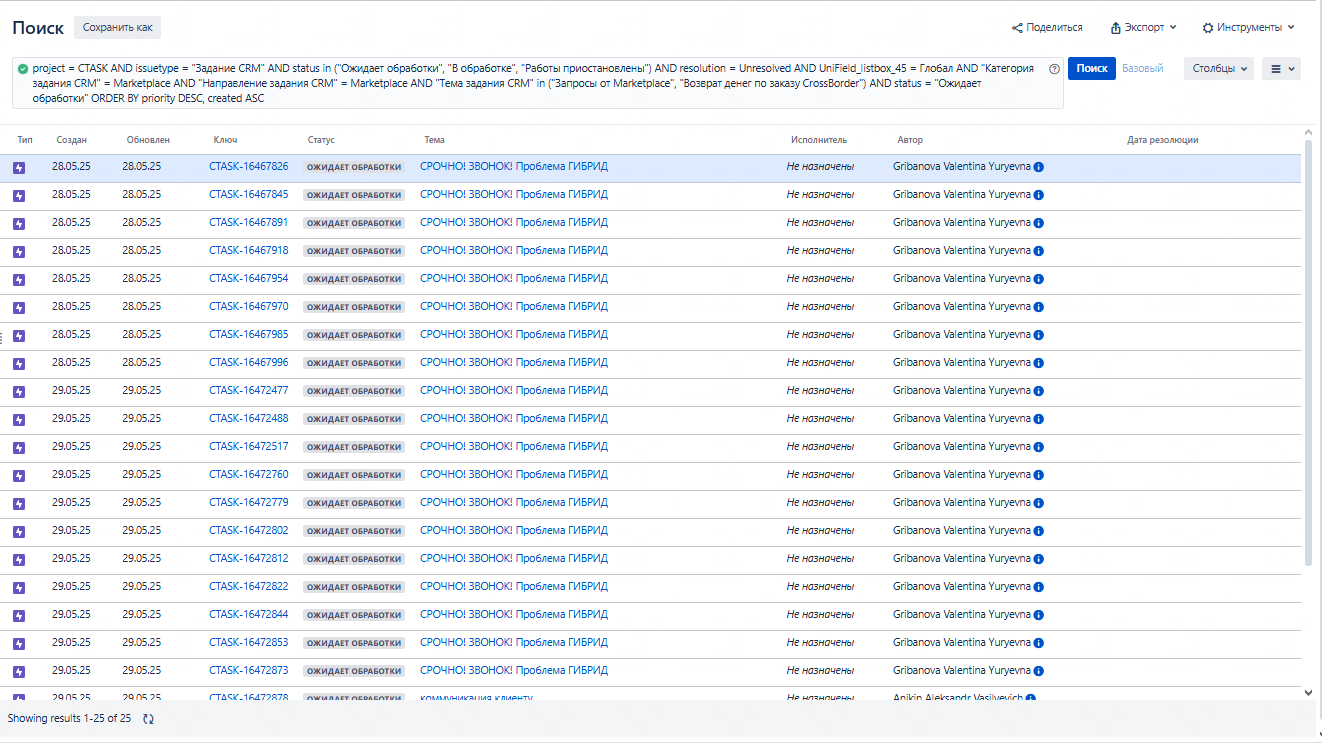Click created date in CTASK-16472488 row

coord(71,419)
